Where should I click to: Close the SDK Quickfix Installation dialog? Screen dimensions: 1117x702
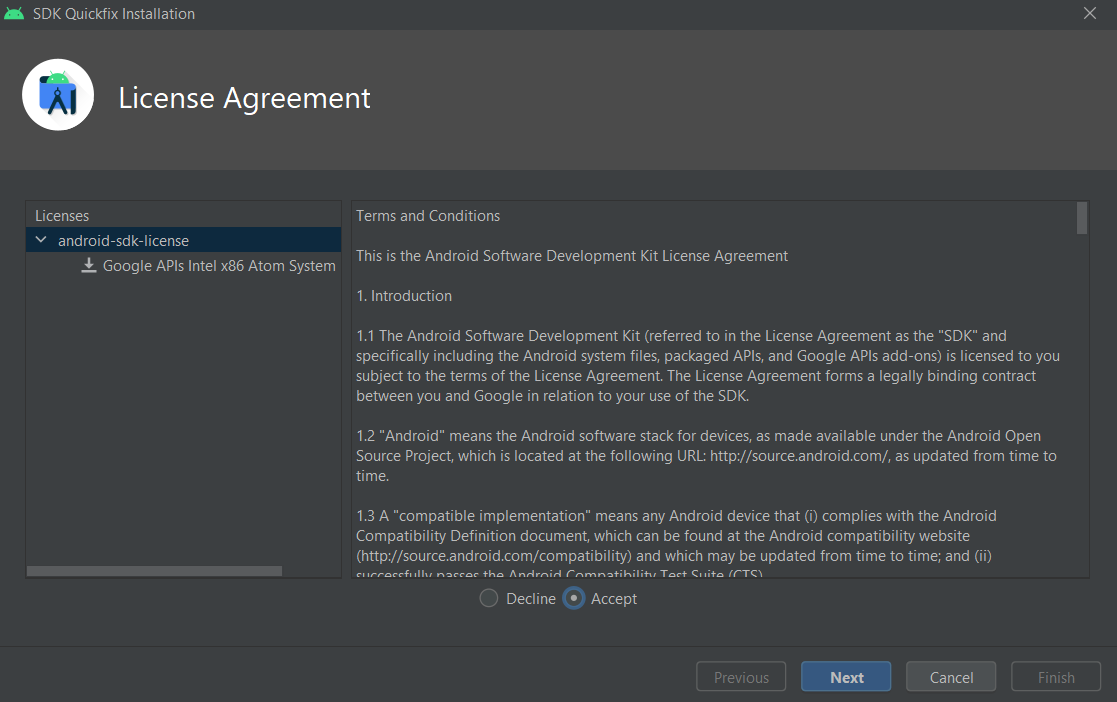[1089, 14]
